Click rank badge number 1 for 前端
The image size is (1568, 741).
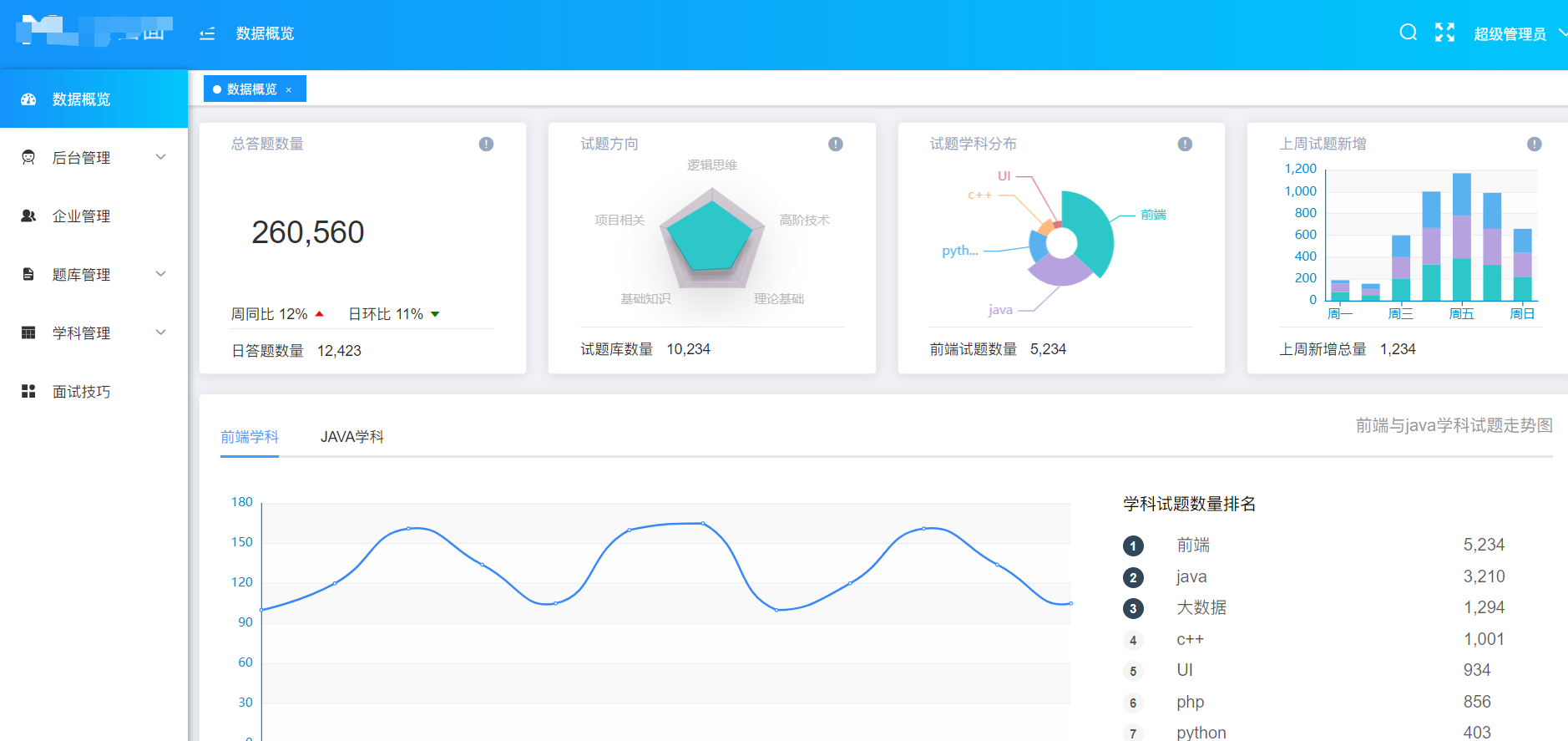1133,546
